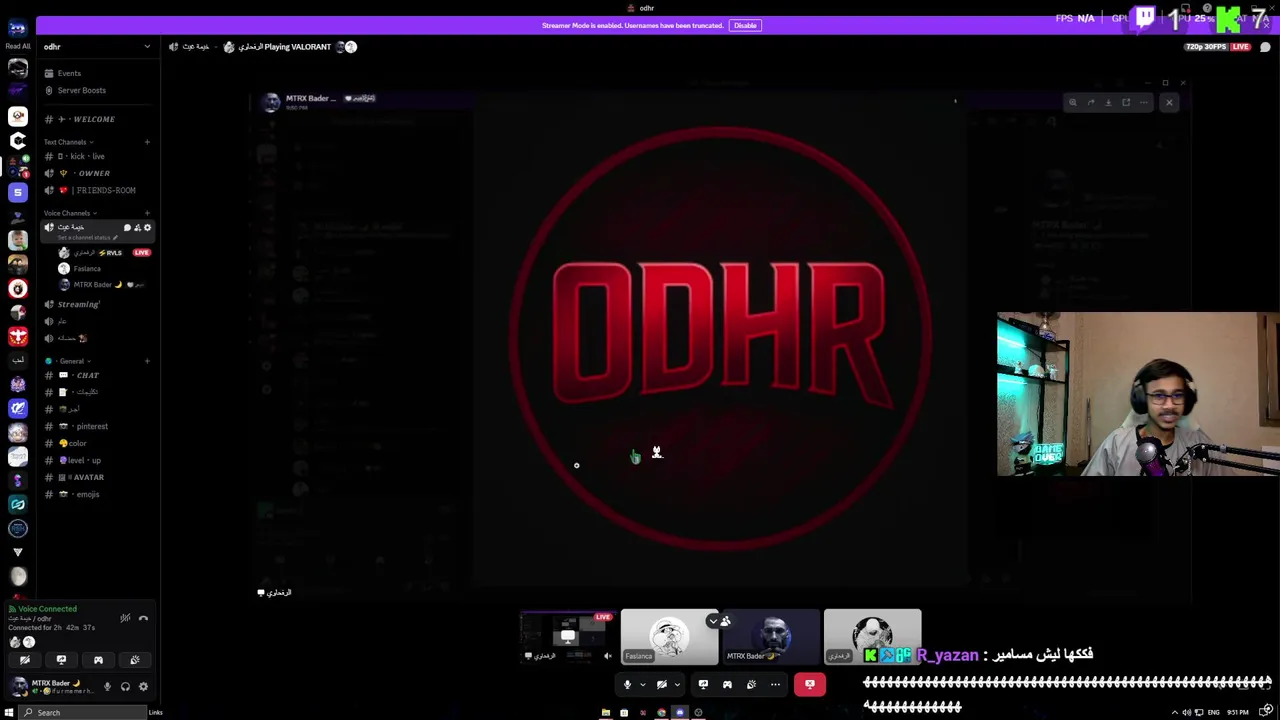This screenshot has height=720, width=1280.
Task: Open Windows Start menu
Action: [9, 712]
